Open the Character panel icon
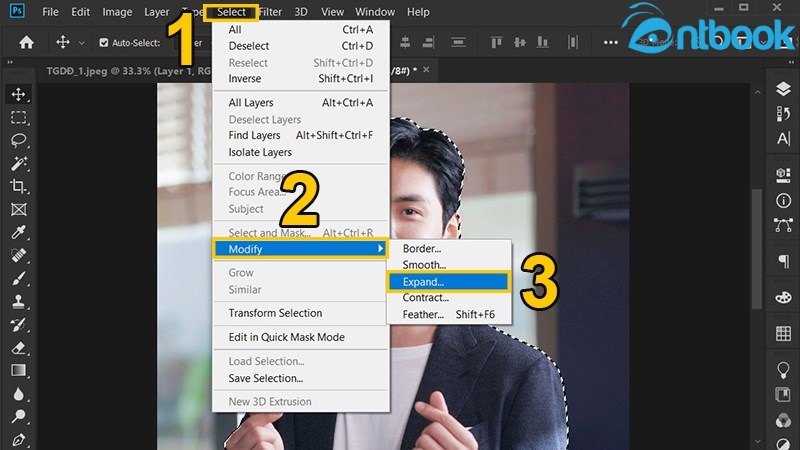Image resolution: width=800 pixels, height=450 pixels. (783, 138)
